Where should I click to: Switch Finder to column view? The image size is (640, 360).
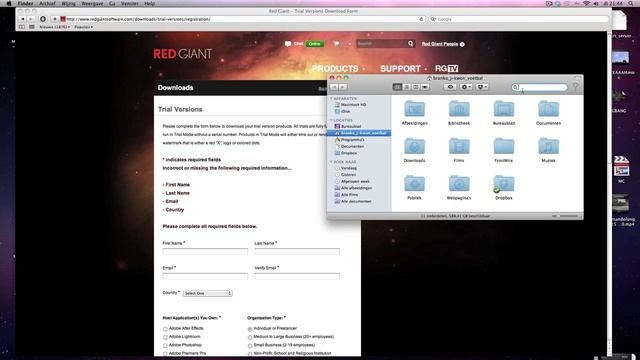click(x=416, y=87)
